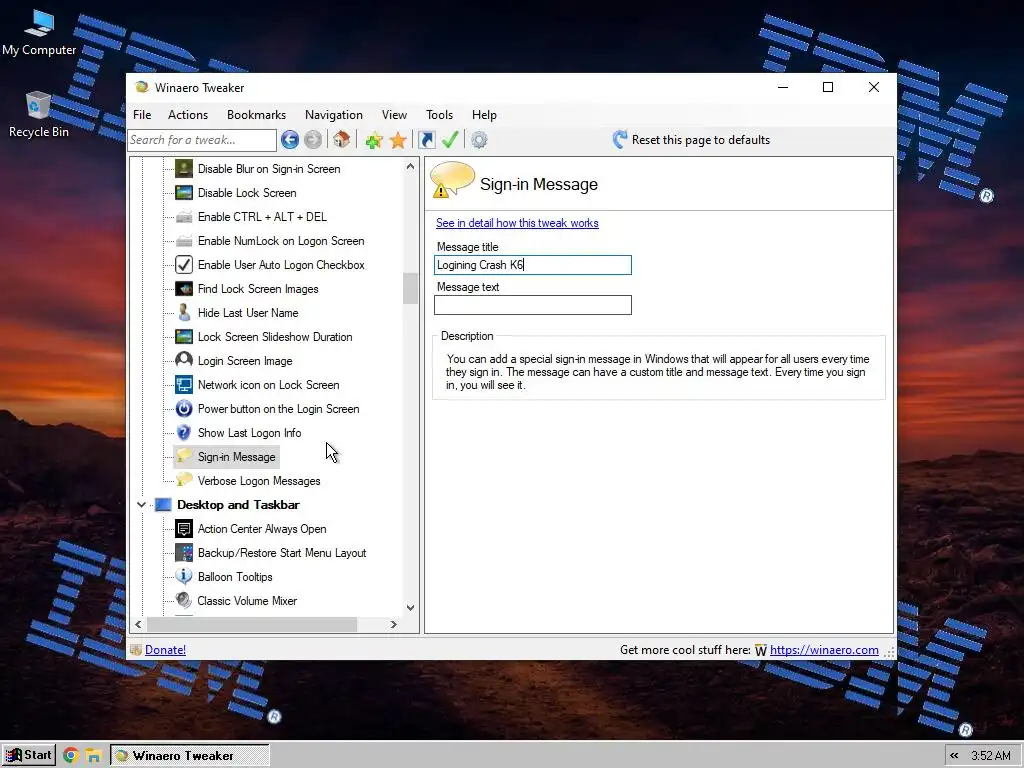Click the empty Message text field
Viewport: 1024px width, 768px height.
click(533, 305)
